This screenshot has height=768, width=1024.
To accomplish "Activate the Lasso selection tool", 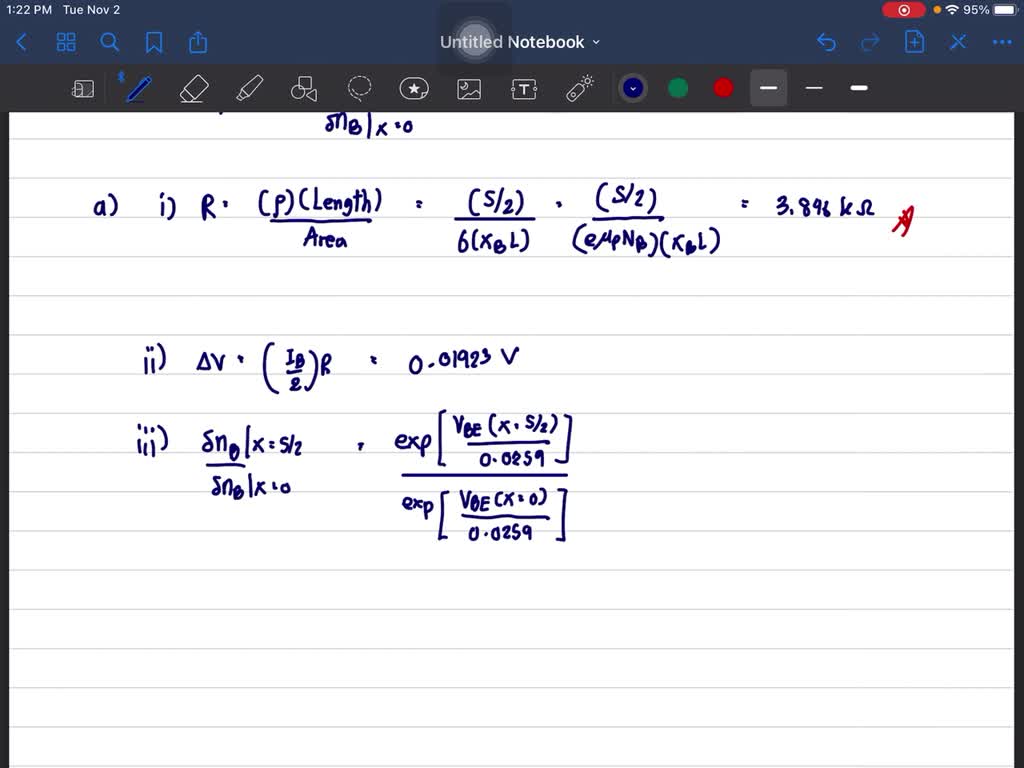I will pyautogui.click(x=359, y=88).
